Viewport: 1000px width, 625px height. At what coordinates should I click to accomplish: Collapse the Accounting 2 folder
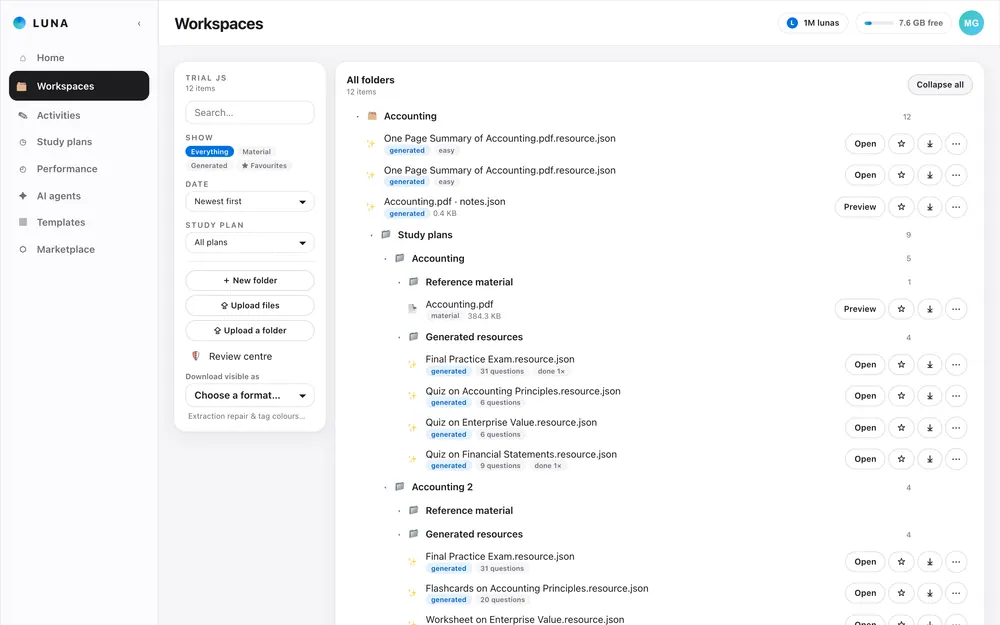click(386, 487)
